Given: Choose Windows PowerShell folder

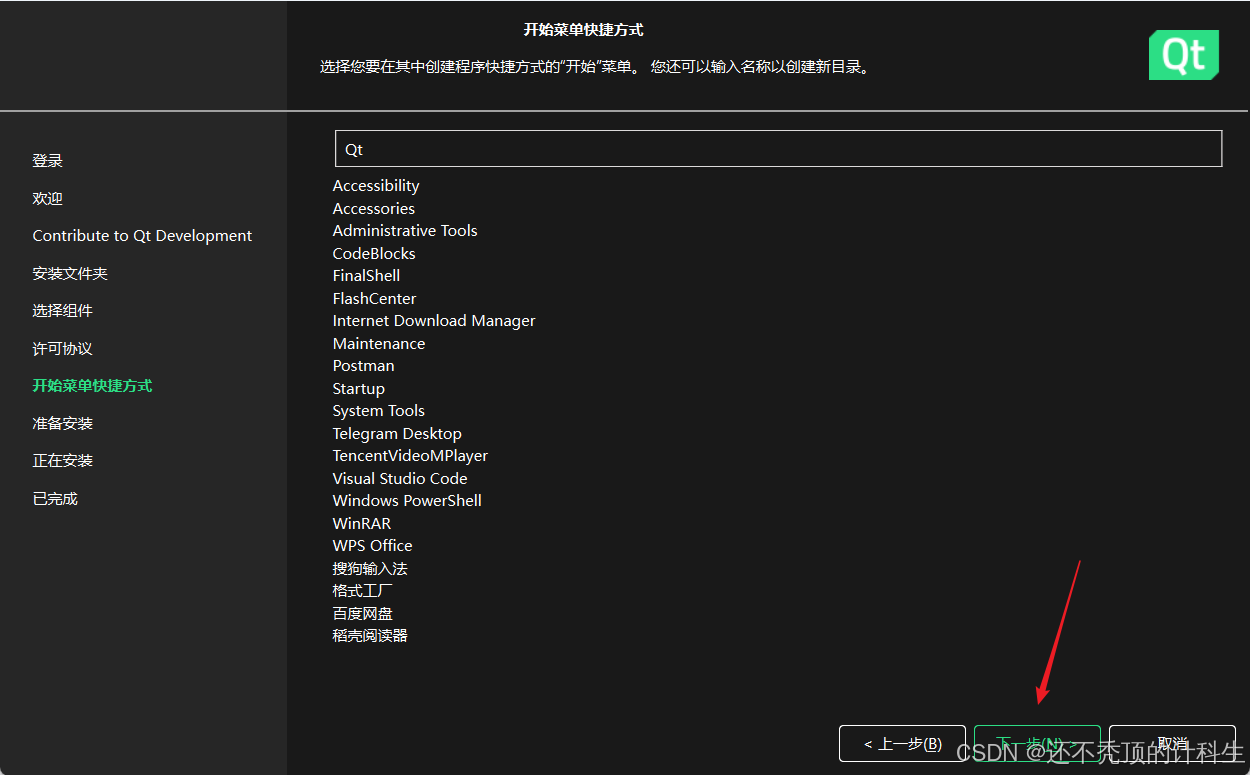Looking at the screenshot, I should tap(407, 501).
